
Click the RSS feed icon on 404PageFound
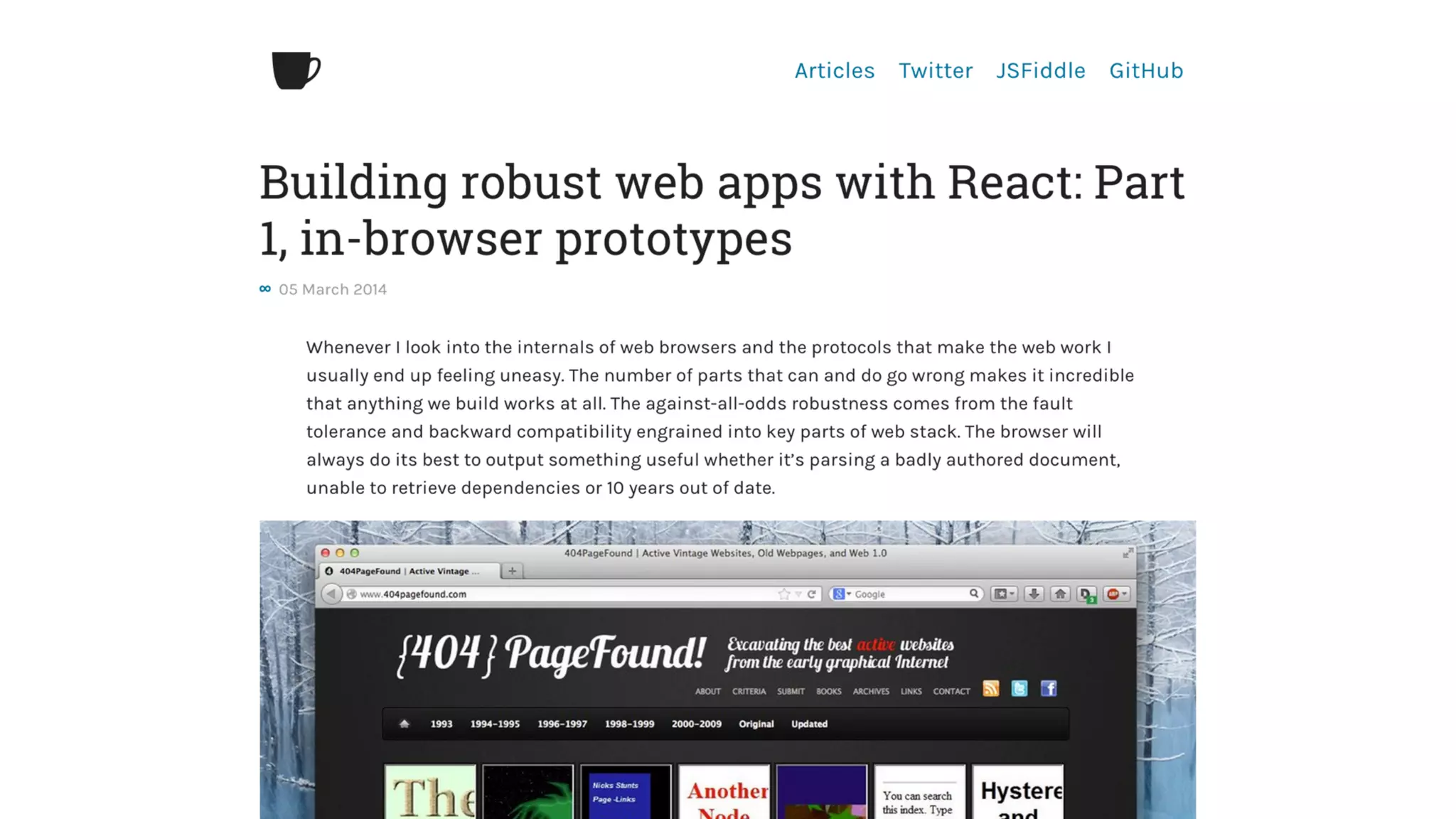990,688
